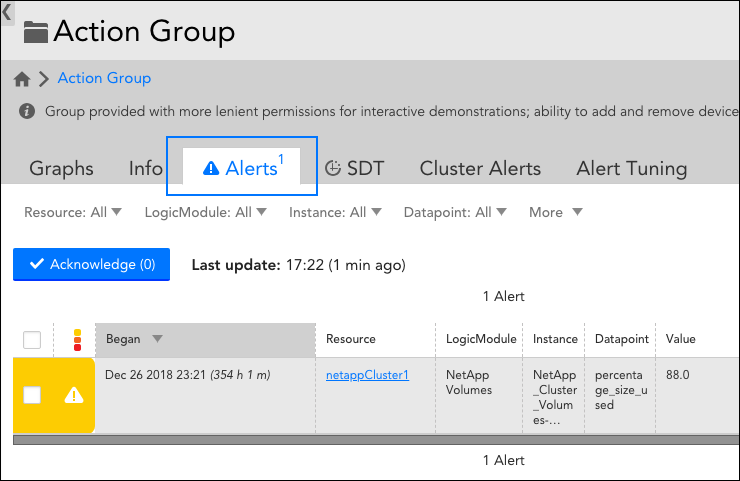Click the alert severity filter icon in table header
The image size is (740, 481).
(x=77, y=340)
